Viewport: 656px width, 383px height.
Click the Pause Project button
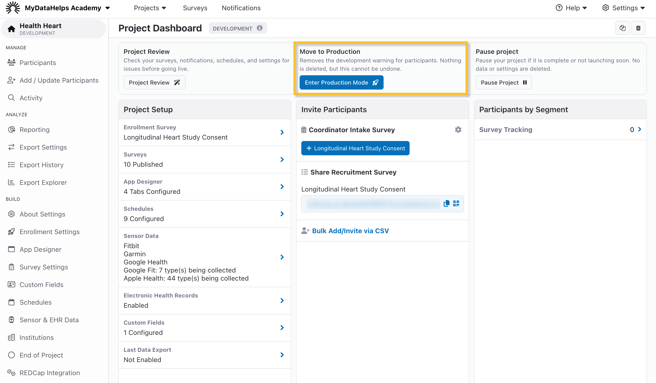tap(503, 82)
